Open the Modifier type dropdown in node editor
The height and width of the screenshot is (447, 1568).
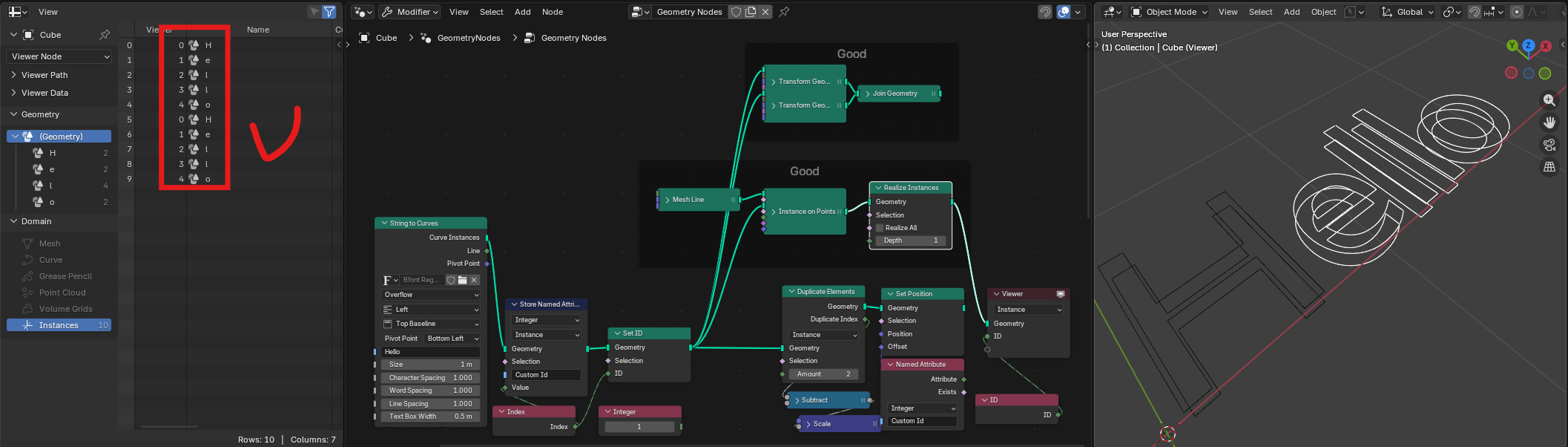(x=410, y=12)
